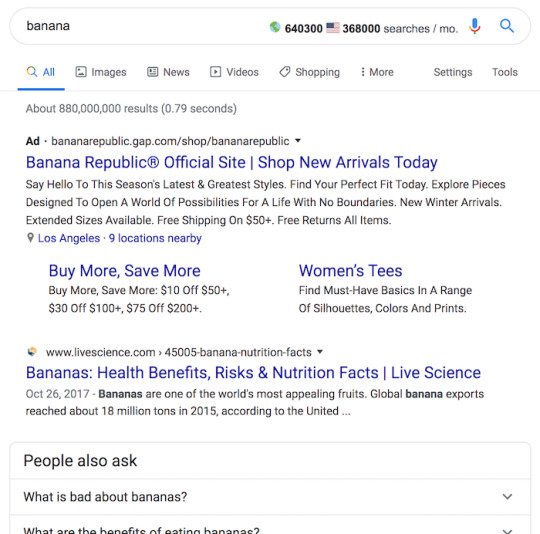540x534 pixels.
Task: Click the US flag icon beside 368000
Action: [x=333, y=28]
